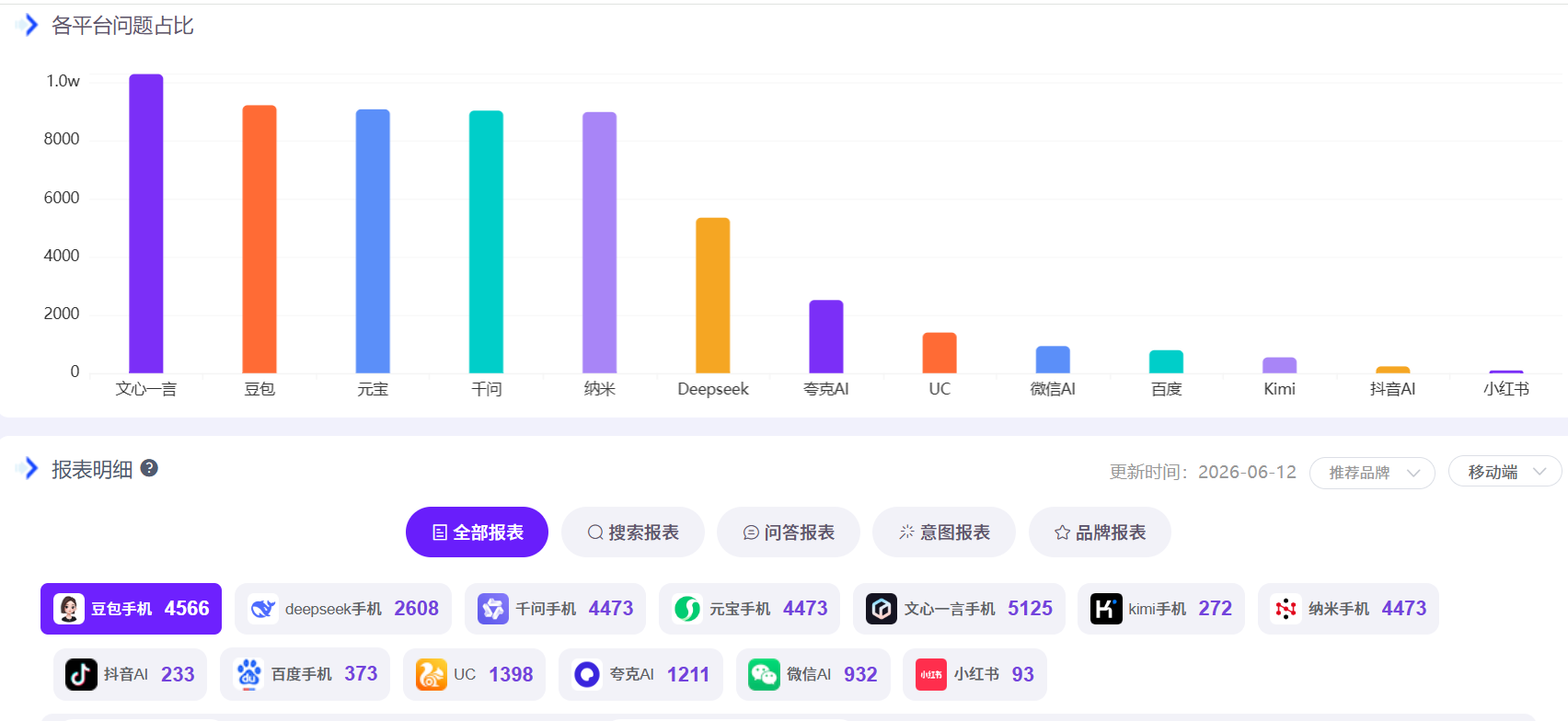Click the 小红书 red logo
Viewport: 1568px width, 721px height.
point(931,675)
